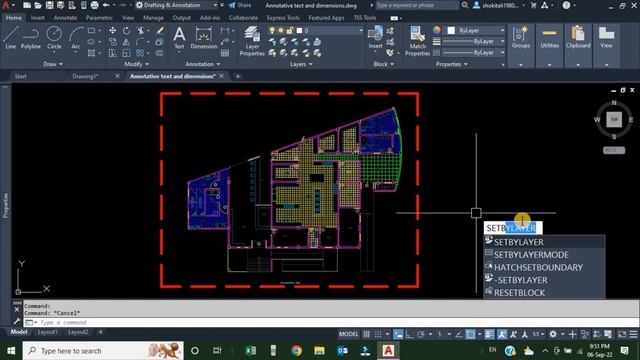Click the Open file icon in quick access toolbar
Viewport: 640px width, 360px height.
[x=38, y=5]
